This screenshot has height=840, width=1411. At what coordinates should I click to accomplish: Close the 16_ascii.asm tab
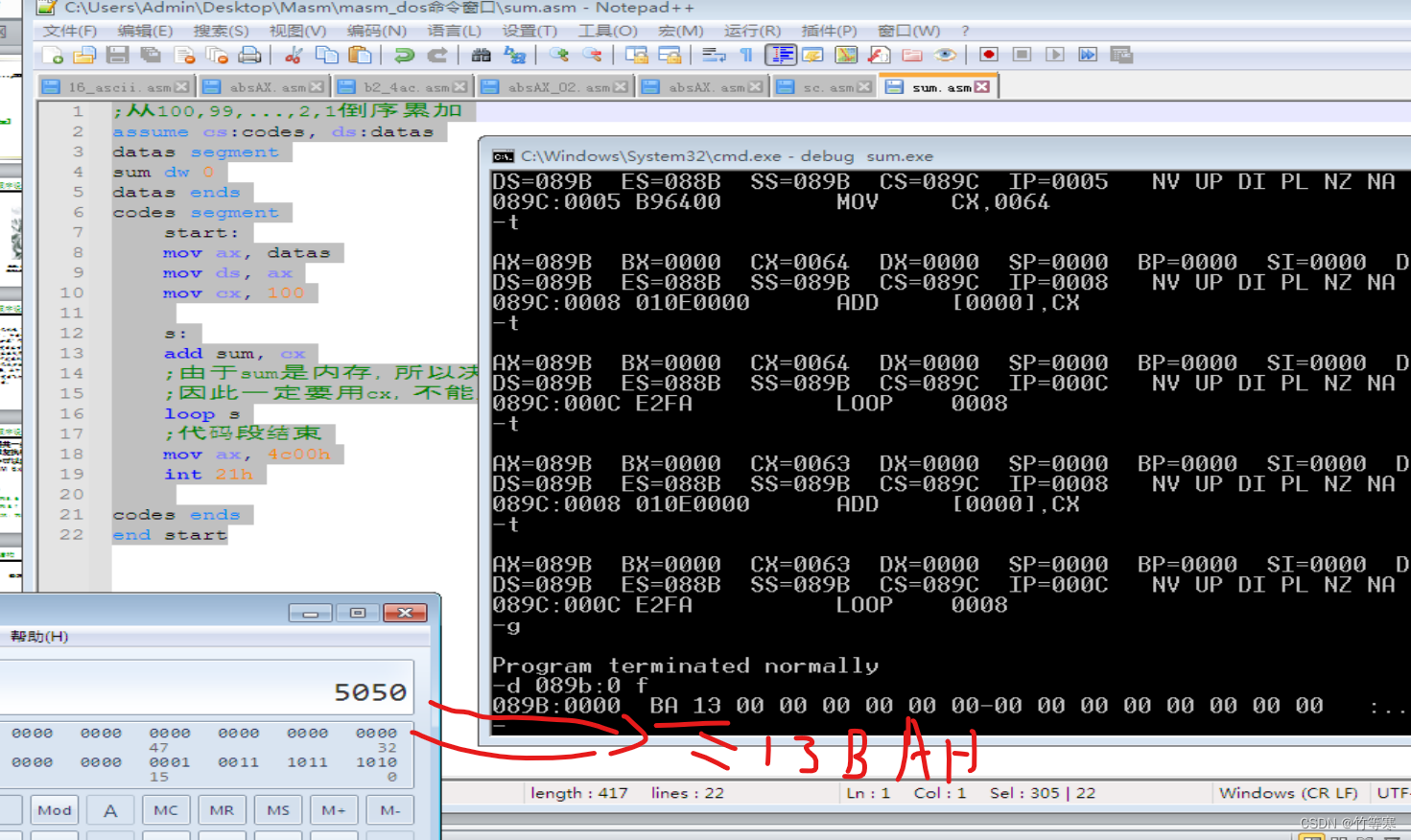pyautogui.click(x=182, y=87)
